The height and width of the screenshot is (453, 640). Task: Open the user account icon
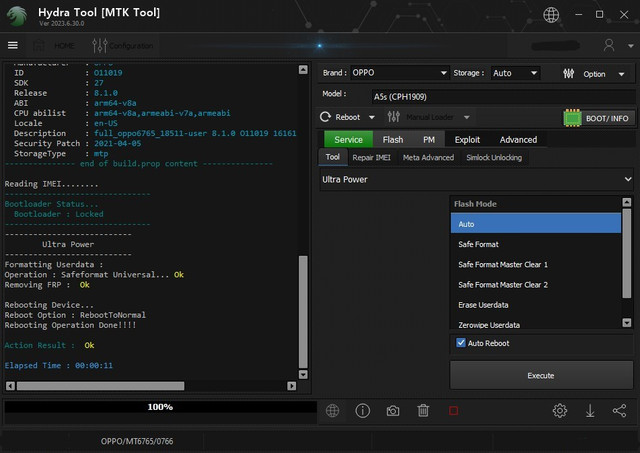click(x=609, y=45)
